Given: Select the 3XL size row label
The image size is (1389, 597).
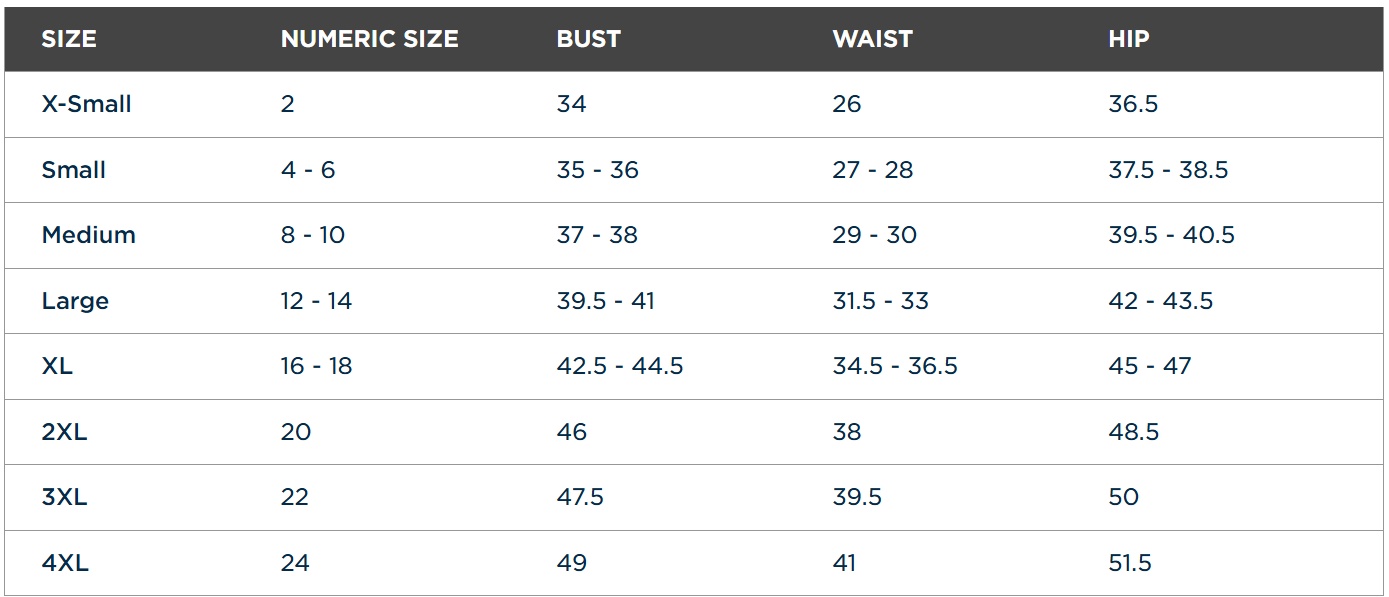Looking at the screenshot, I should coord(64,497).
